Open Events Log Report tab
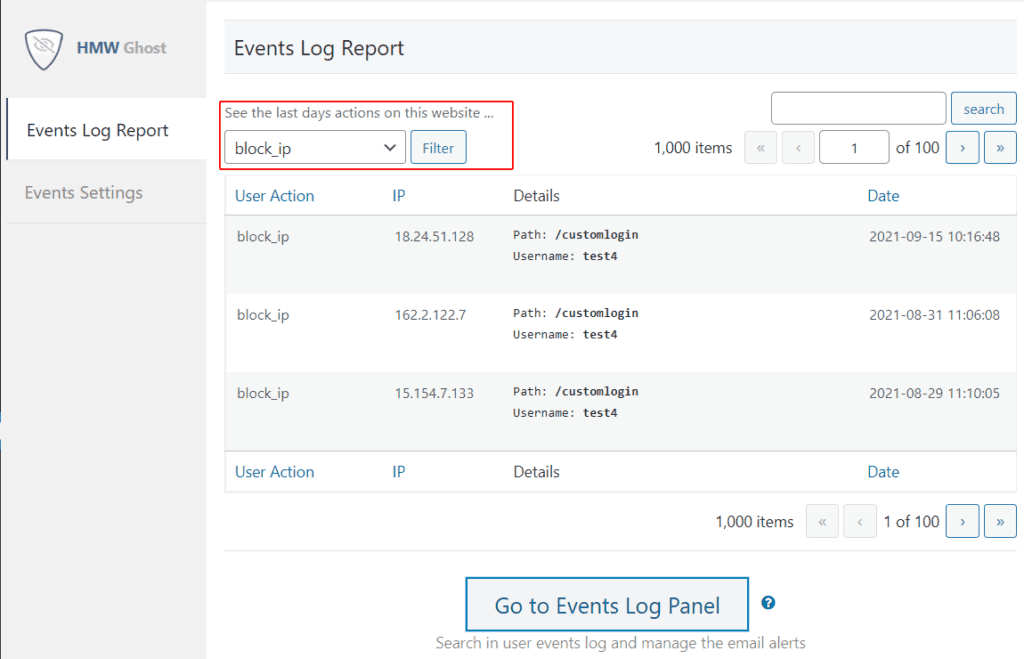Viewport: 1024px width, 659px height. 98,130
